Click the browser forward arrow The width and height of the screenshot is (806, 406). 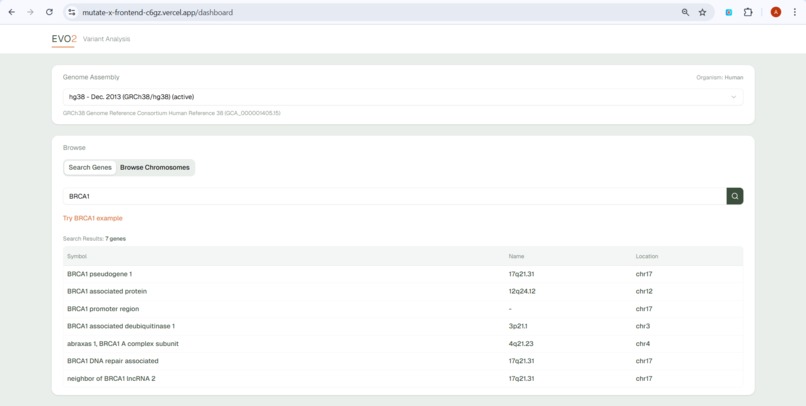point(30,12)
